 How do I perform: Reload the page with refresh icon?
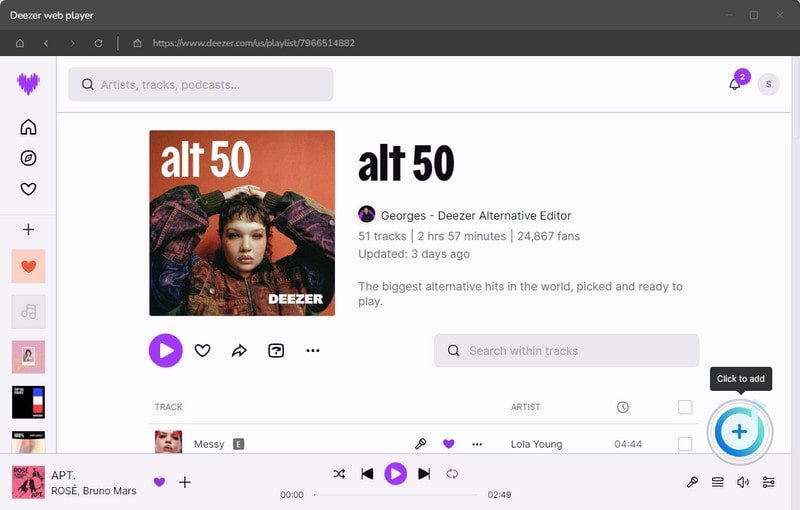(98, 43)
